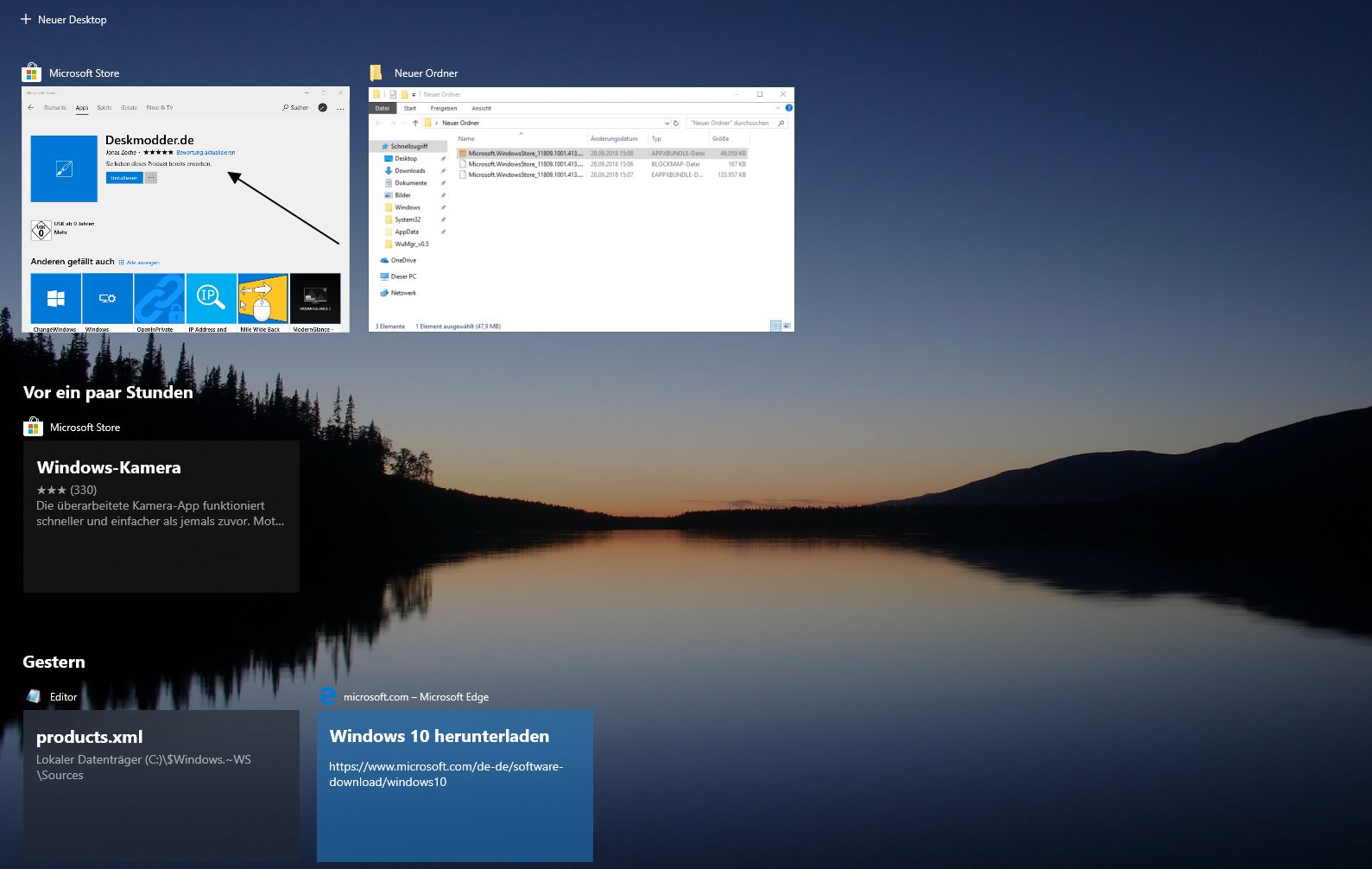The image size is (1372, 869).
Task: Open the quick access toolbar dropdown arrow
Action: (414, 94)
